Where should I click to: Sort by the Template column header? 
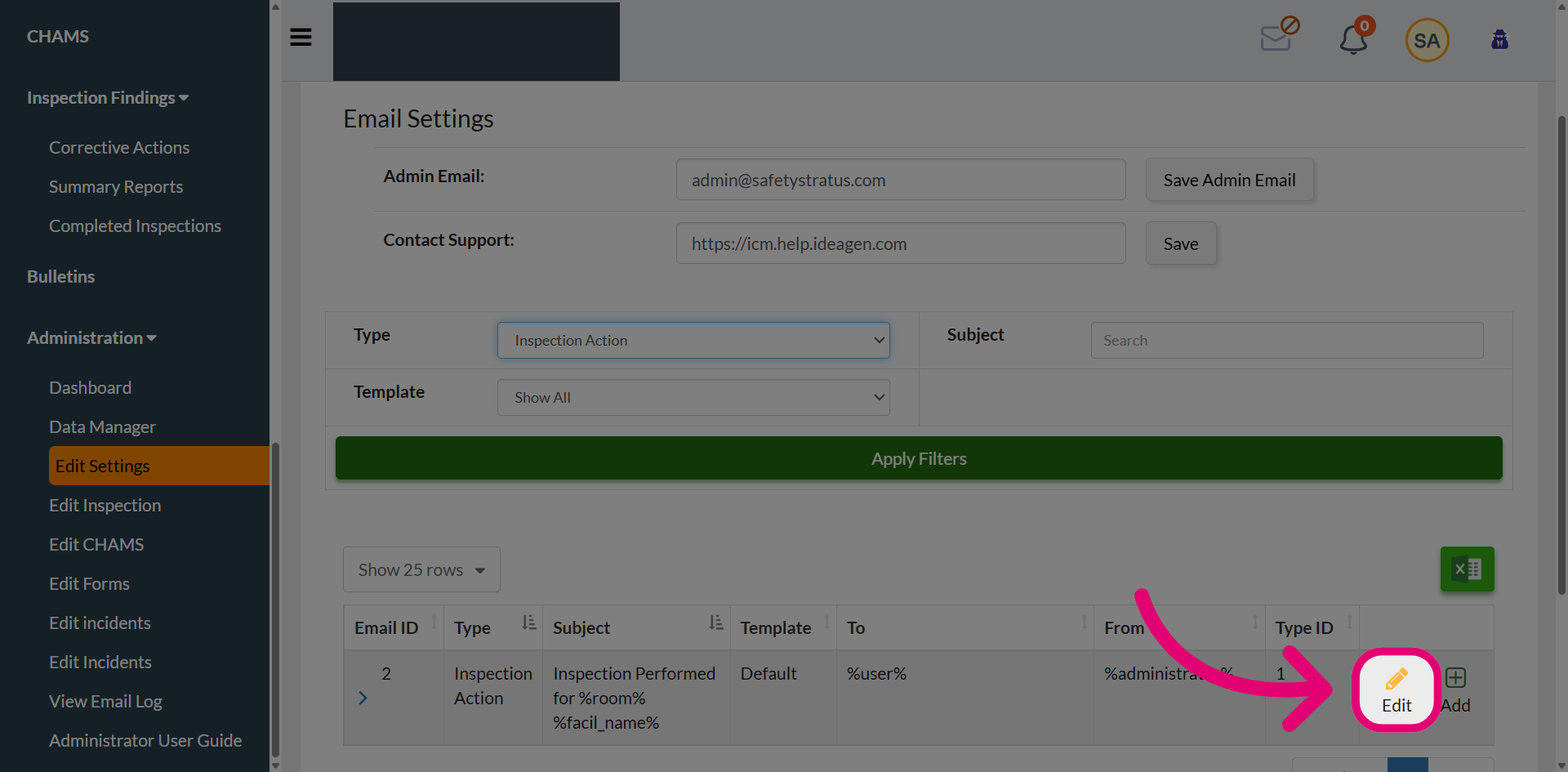[x=783, y=627]
